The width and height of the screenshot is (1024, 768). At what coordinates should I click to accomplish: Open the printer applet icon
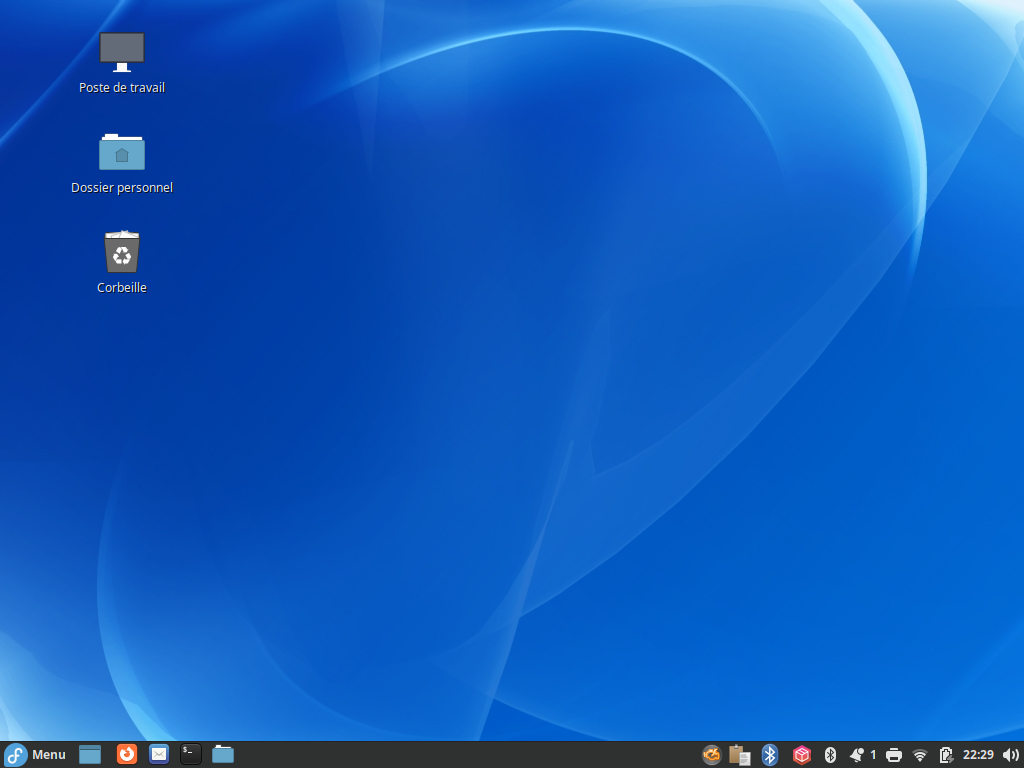tap(893, 756)
